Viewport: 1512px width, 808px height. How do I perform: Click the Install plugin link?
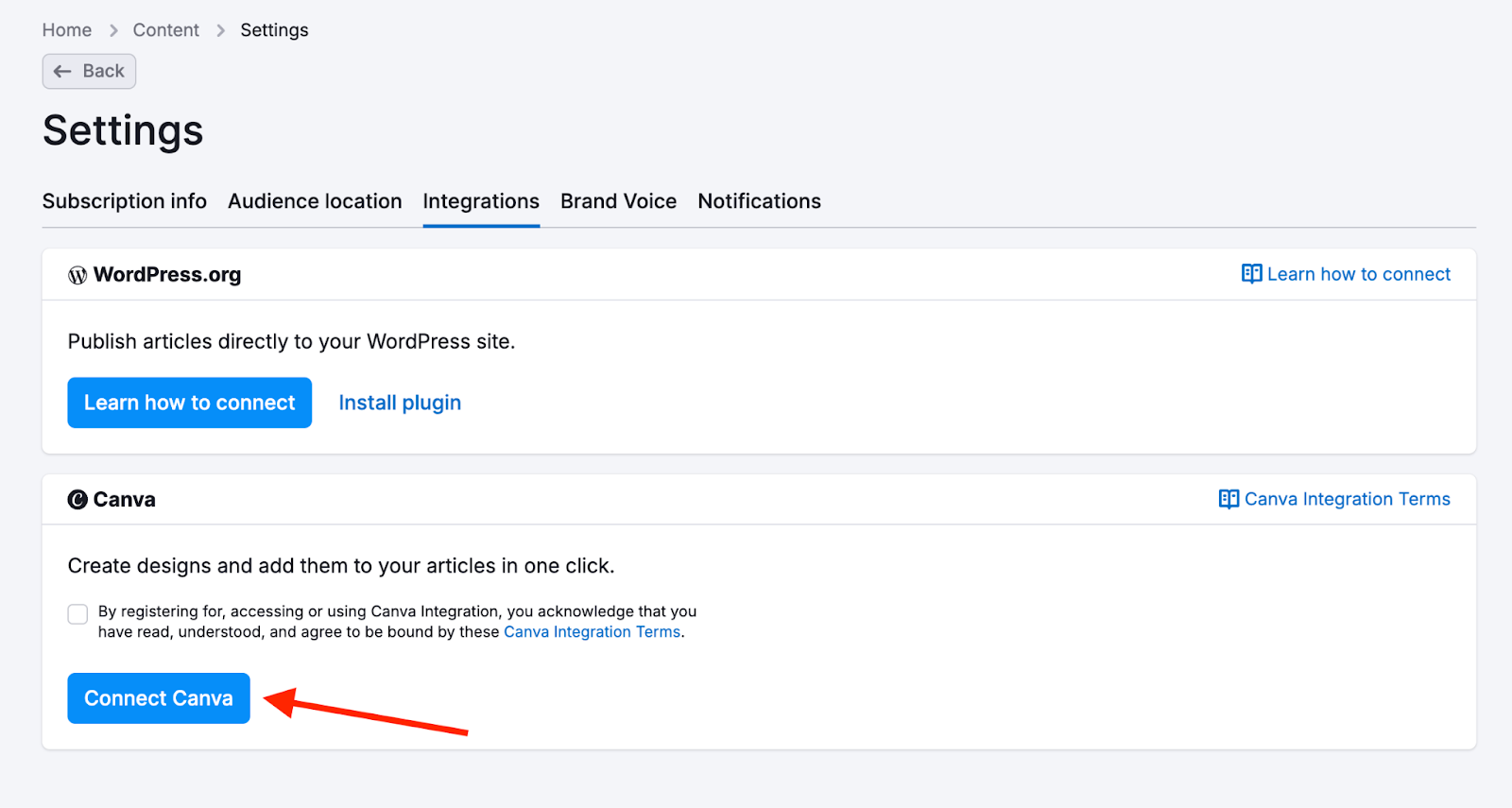(400, 403)
